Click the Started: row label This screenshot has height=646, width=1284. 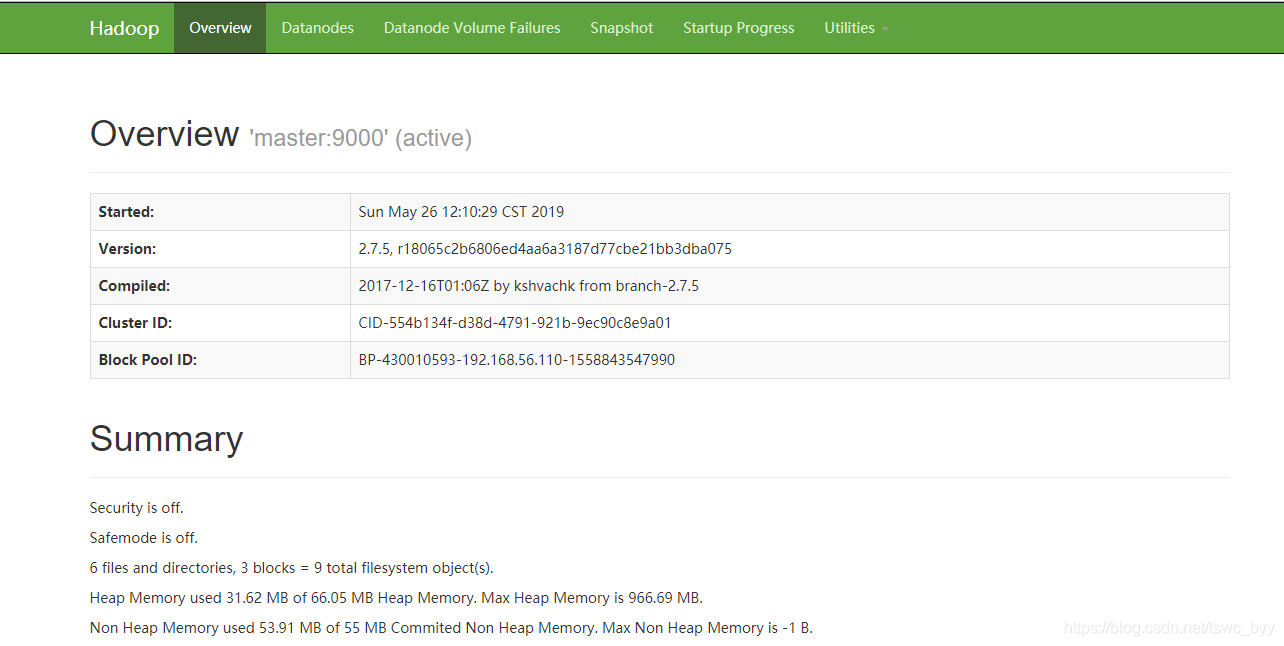(x=126, y=212)
